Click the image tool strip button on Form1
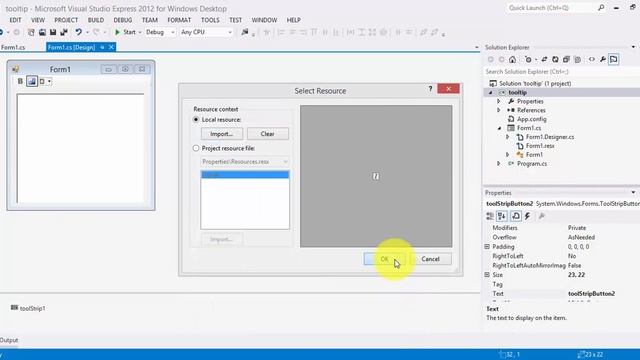The width and height of the screenshot is (640, 360). coord(31,81)
